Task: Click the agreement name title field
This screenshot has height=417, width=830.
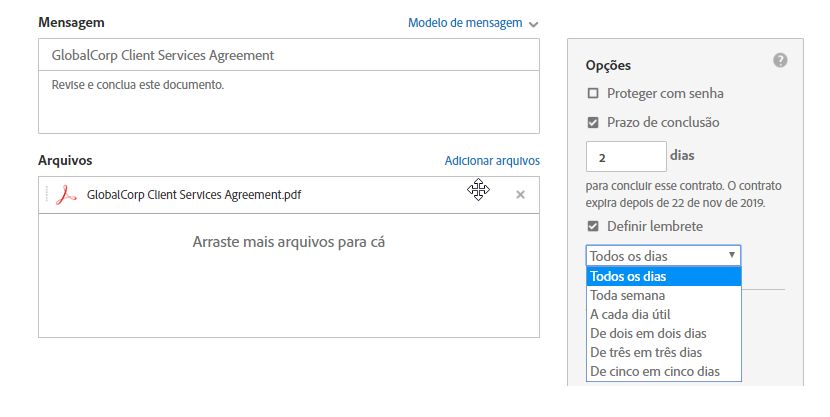Action: 289,55
